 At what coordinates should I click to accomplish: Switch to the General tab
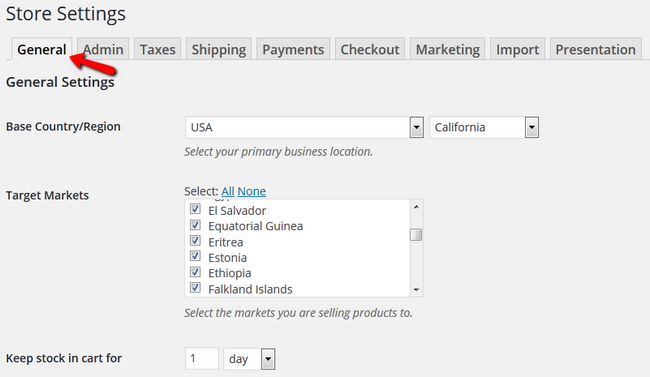[41, 49]
